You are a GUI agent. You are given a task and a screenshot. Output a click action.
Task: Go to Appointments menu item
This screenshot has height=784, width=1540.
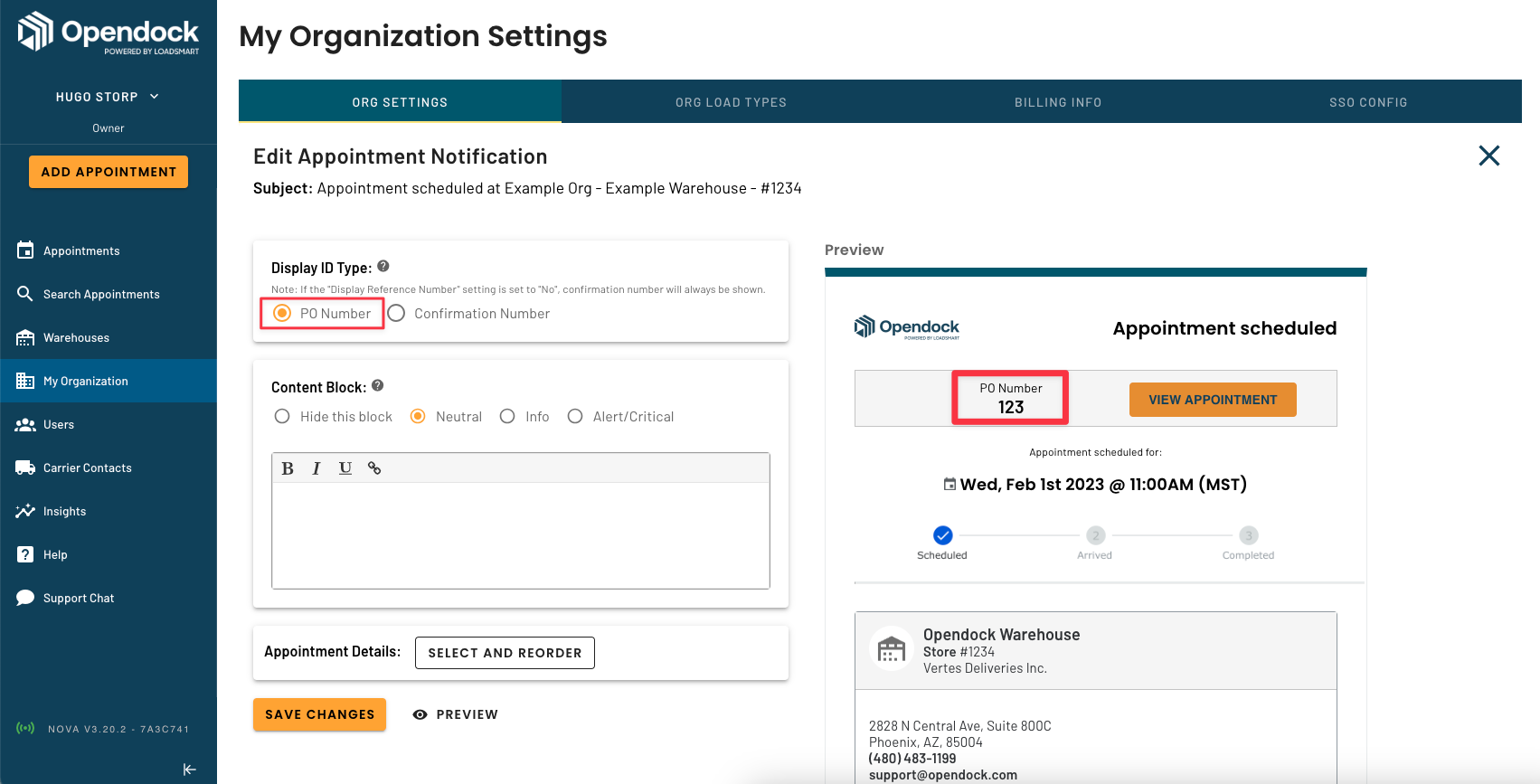point(81,250)
